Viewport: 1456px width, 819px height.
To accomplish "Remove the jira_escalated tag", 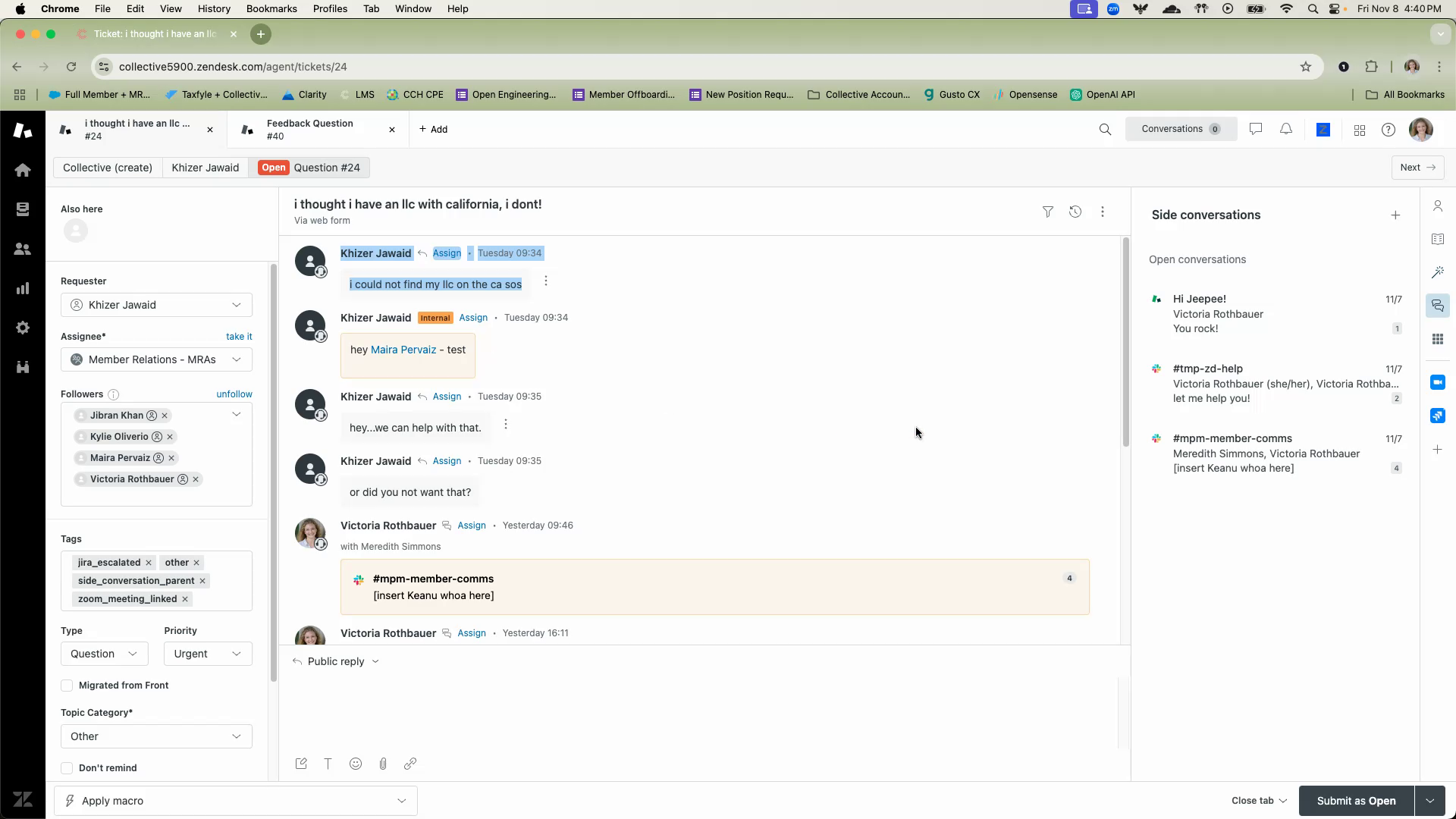I will (x=149, y=563).
